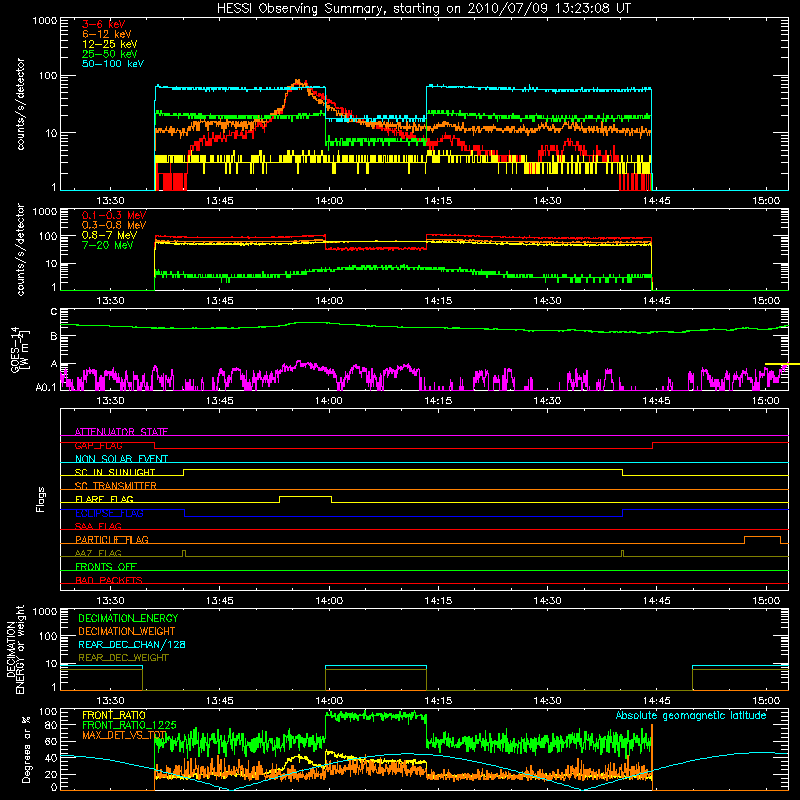Select the Absolute geomagnetic latitude label
Screen dimensions: 800x800
click(x=691, y=716)
